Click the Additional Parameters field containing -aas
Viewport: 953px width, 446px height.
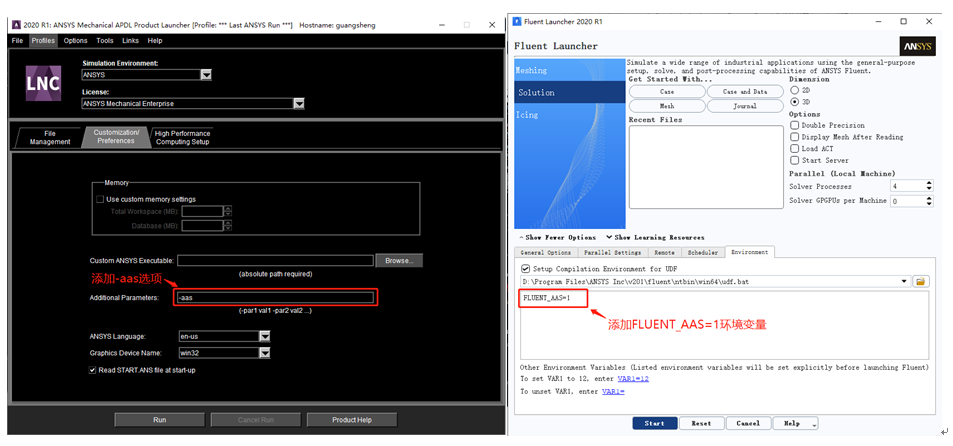click(x=275, y=298)
